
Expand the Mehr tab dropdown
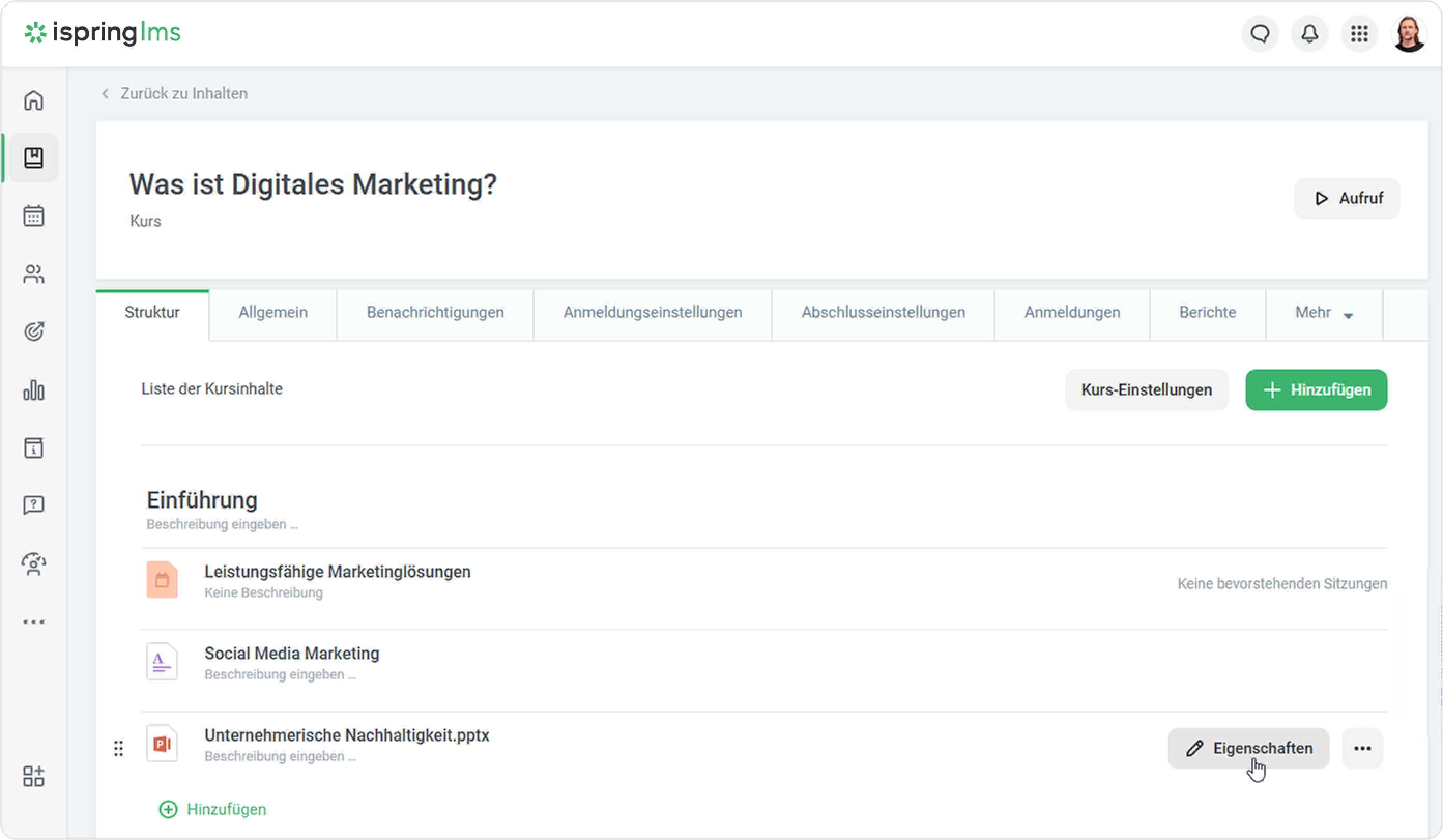[x=1323, y=313]
